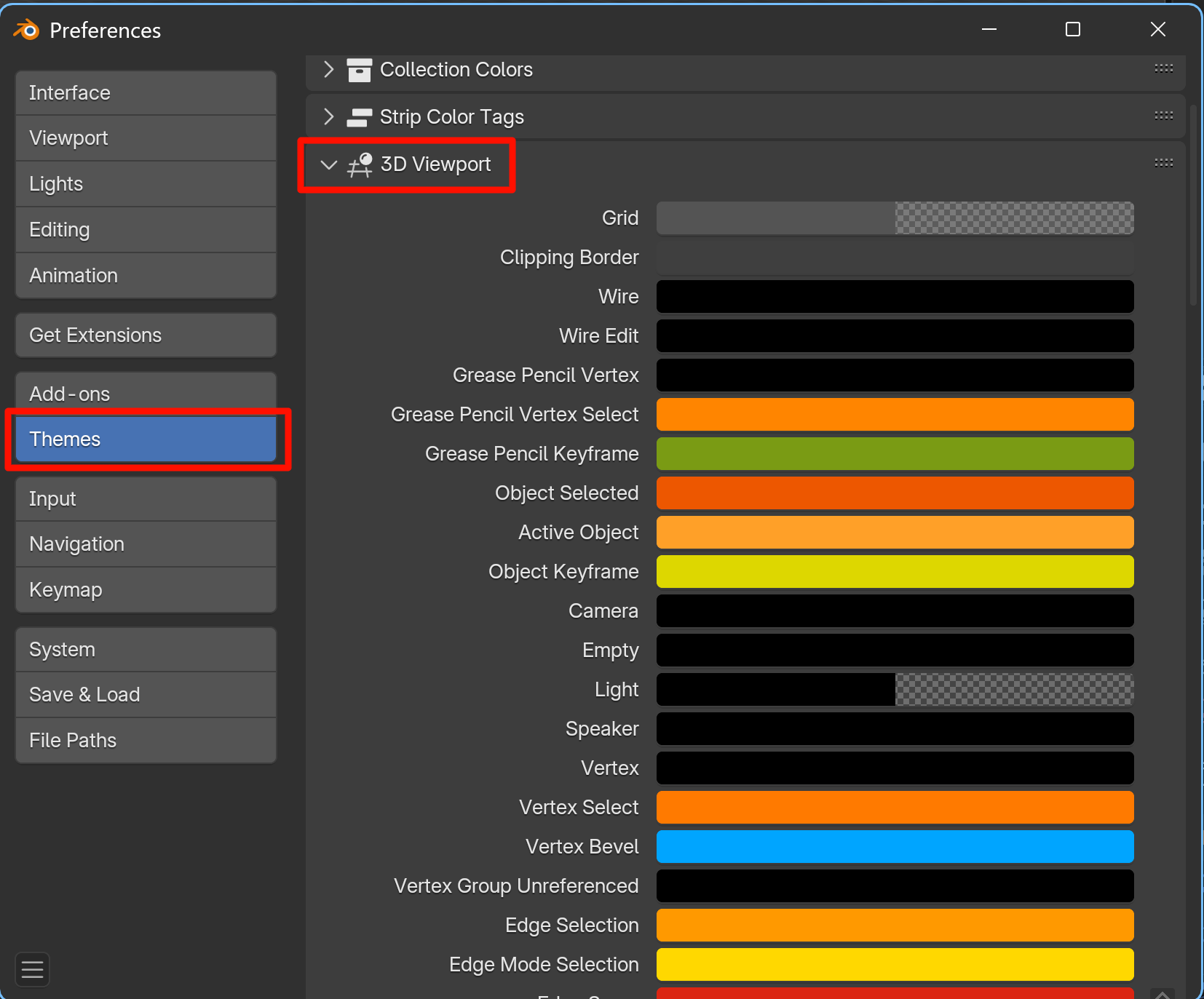Select the Animation section

click(x=146, y=276)
